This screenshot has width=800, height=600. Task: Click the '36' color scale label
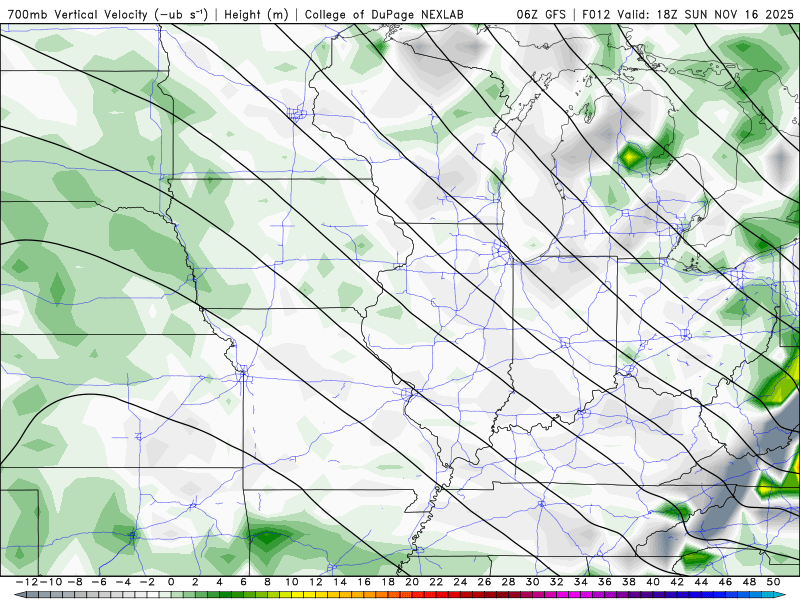605,582
